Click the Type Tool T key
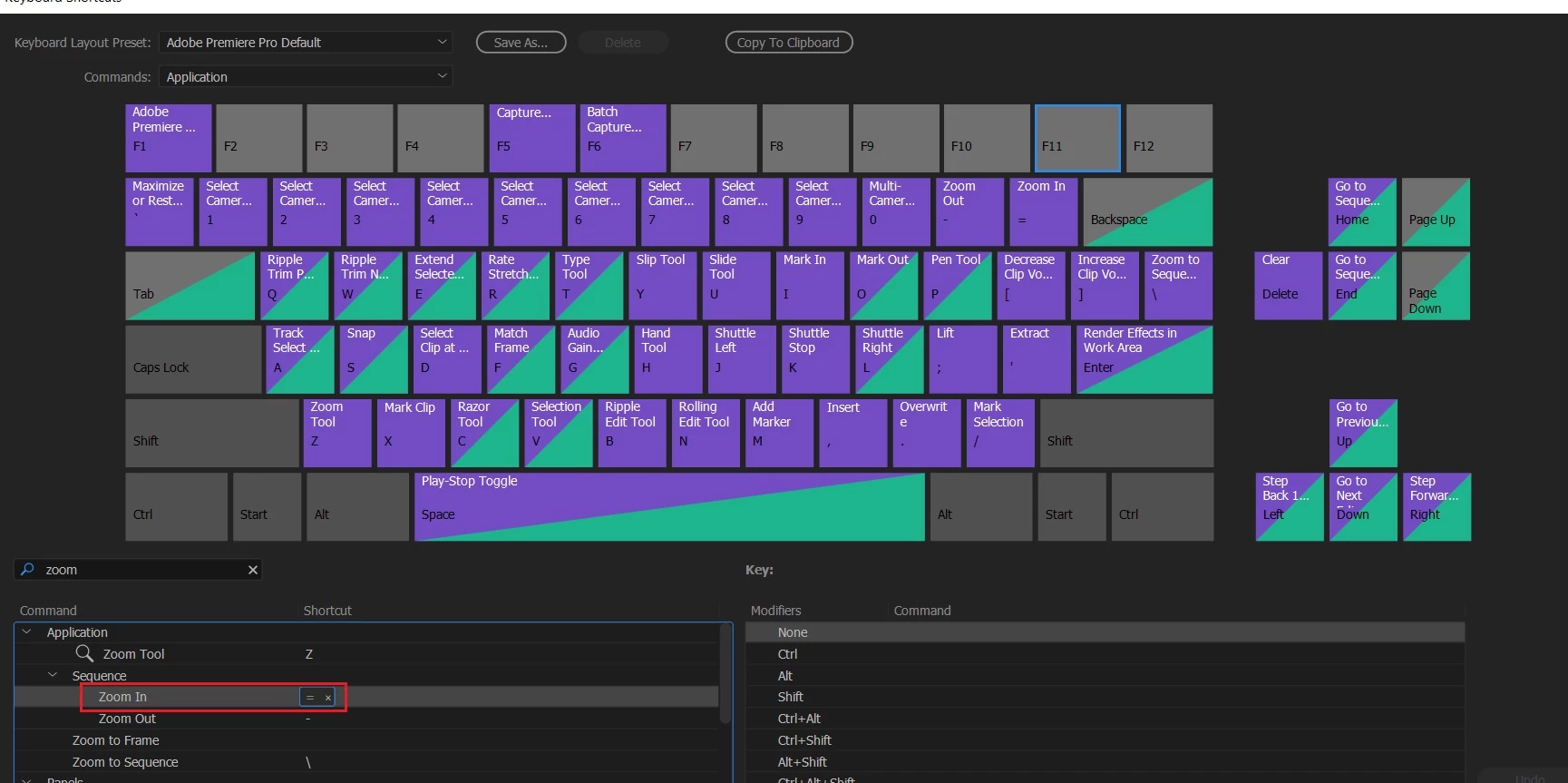 [589, 286]
